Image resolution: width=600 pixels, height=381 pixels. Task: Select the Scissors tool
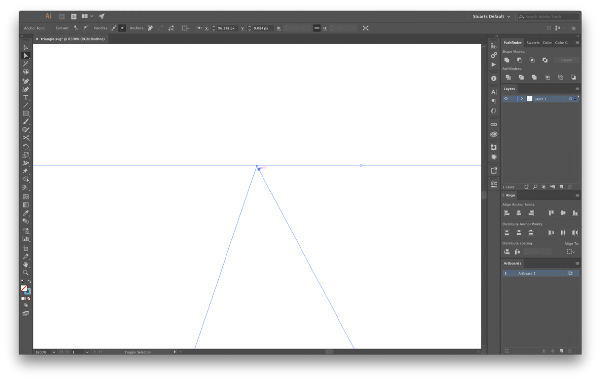pos(26,138)
